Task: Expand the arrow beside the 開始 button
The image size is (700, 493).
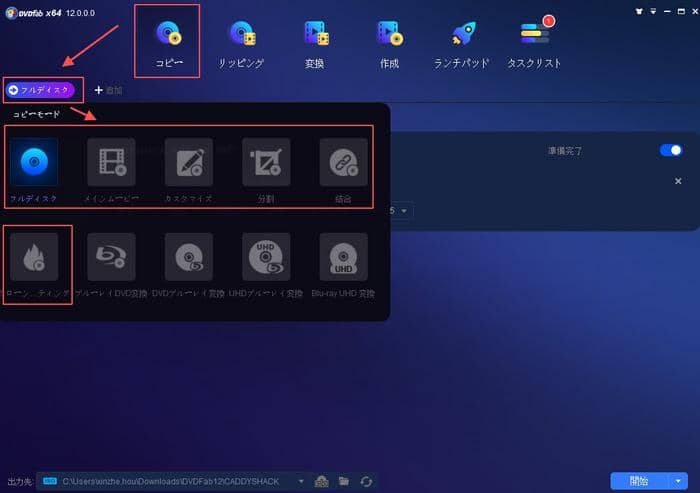Action: 678,481
